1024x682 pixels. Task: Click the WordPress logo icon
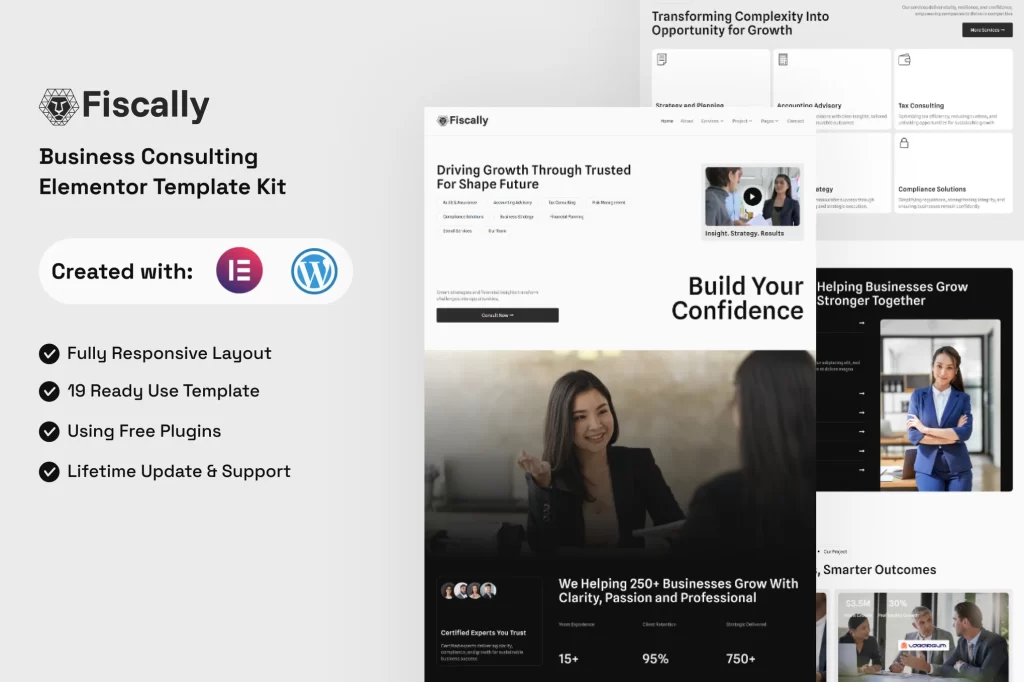click(314, 270)
